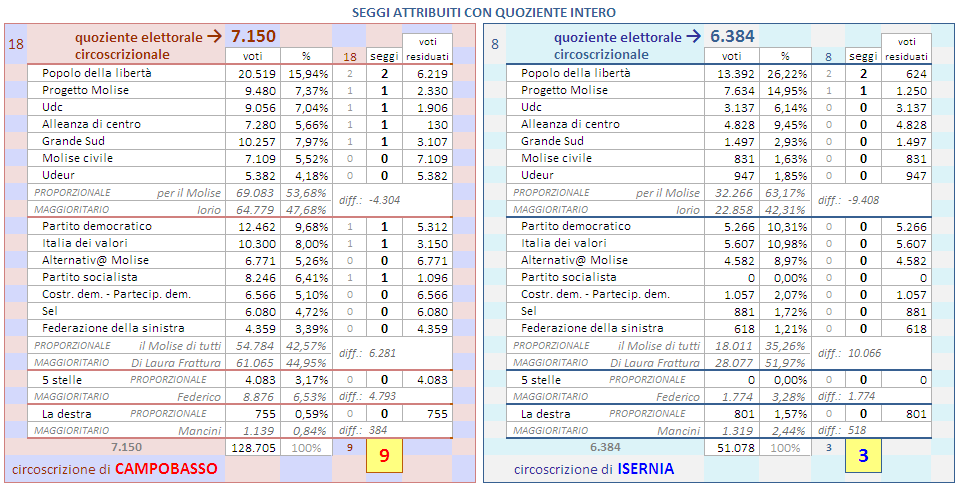
Task: Click the 'voti residuati' column header in Campobasso table
Action: coord(427,48)
